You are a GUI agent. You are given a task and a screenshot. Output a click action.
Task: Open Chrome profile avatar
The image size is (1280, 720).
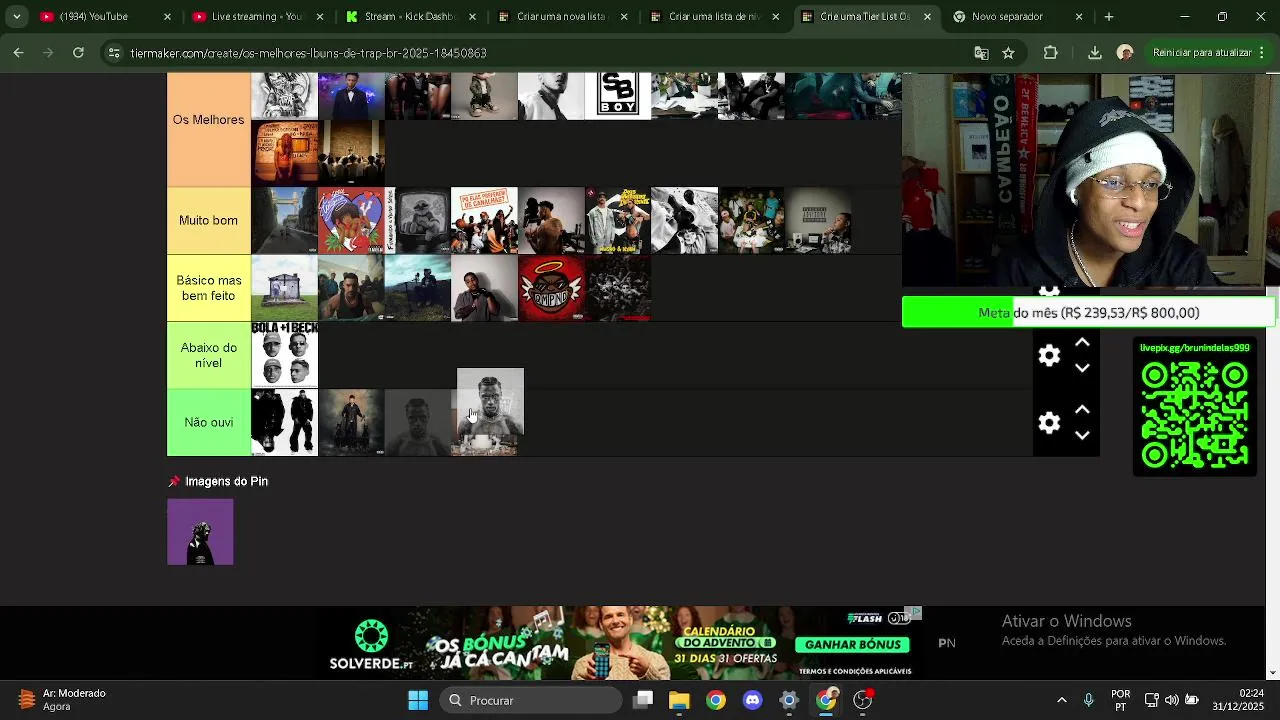1125,53
